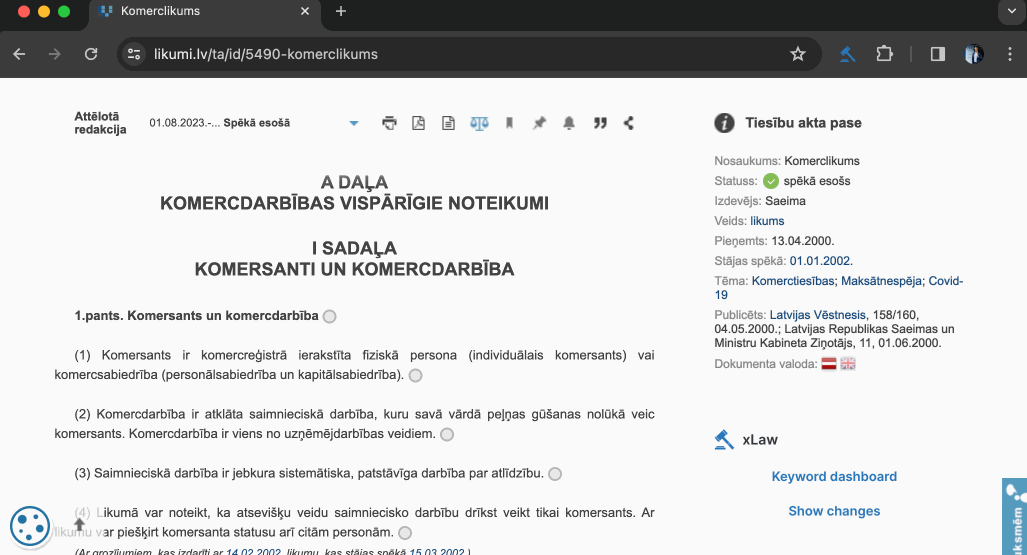This screenshot has height=555, width=1027.
Task: View site information icon in address bar
Action: pyautogui.click(x=134, y=54)
